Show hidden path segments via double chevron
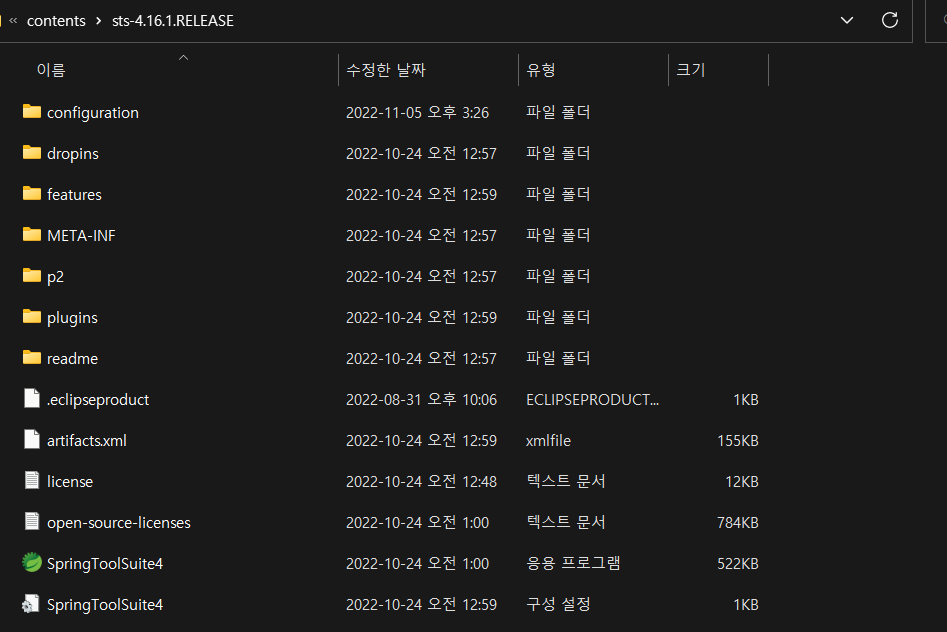The image size is (947, 632). tap(13, 21)
